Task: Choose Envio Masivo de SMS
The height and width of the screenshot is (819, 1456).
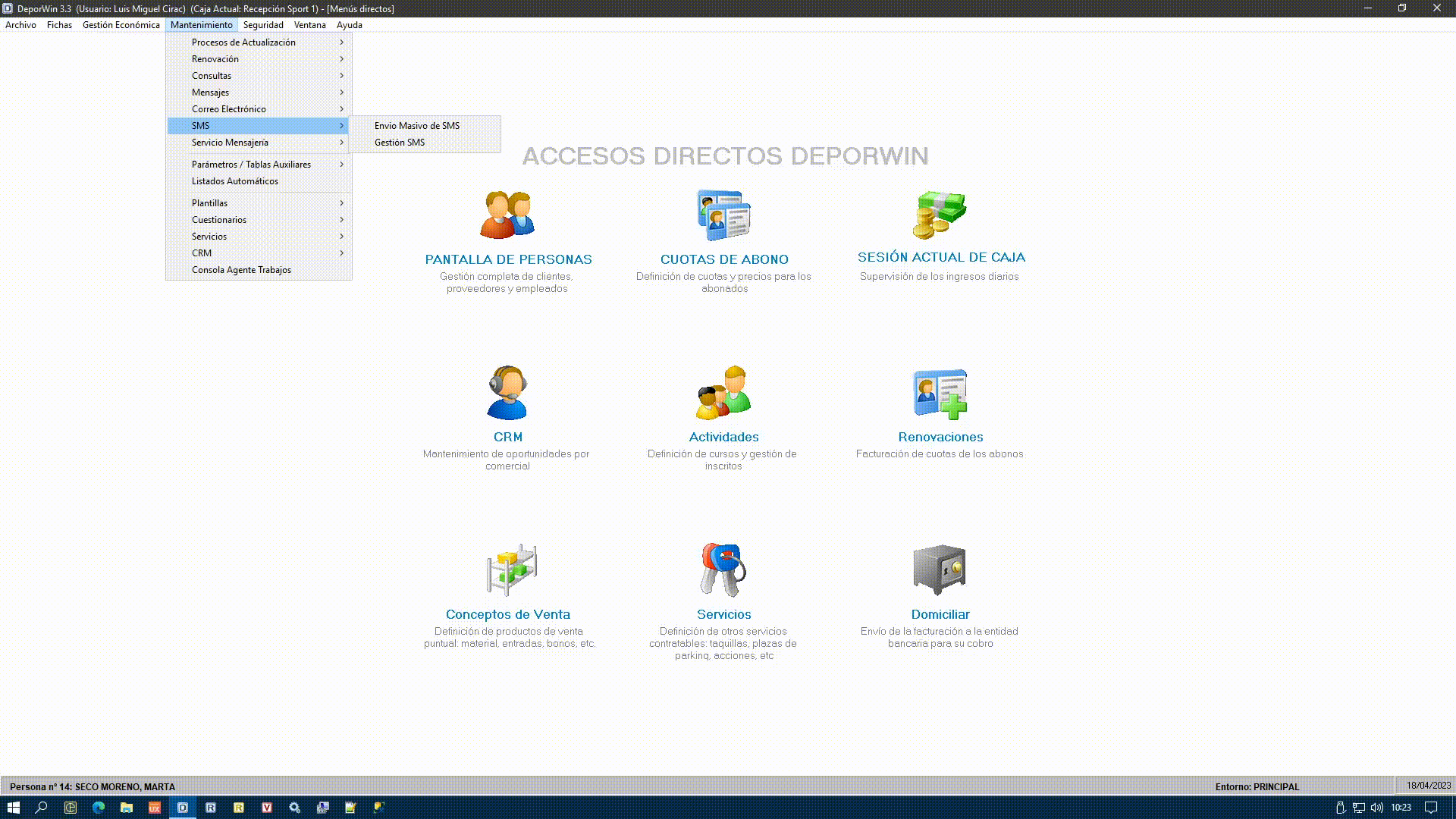Action: (x=425, y=126)
